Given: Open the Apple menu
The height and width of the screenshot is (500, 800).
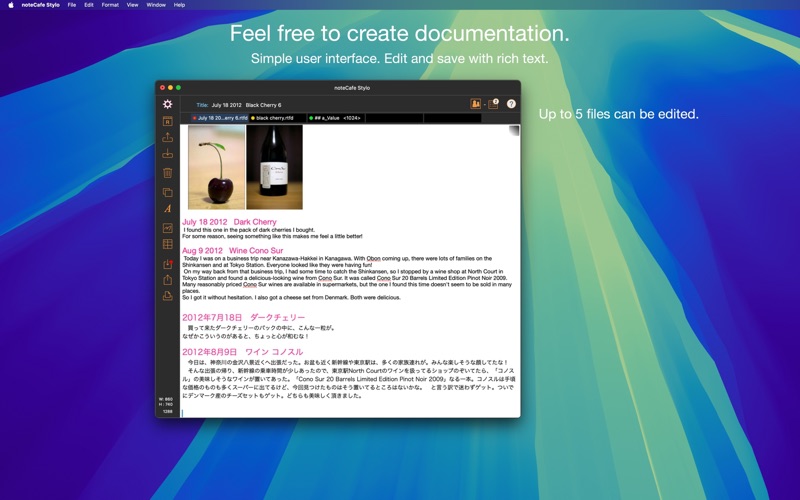Looking at the screenshot, I should pos(11,5).
